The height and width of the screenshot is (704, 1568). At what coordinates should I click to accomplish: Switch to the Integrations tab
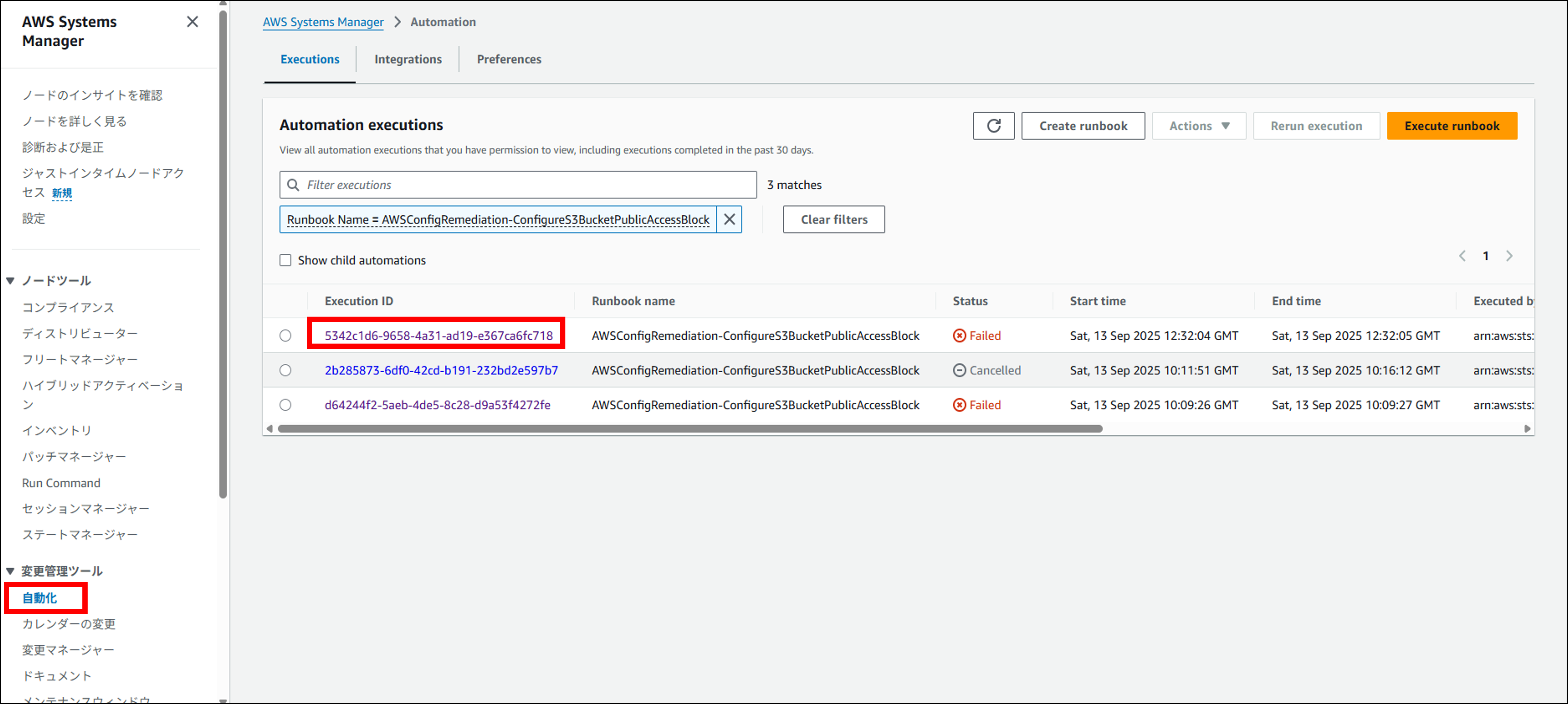(x=408, y=59)
